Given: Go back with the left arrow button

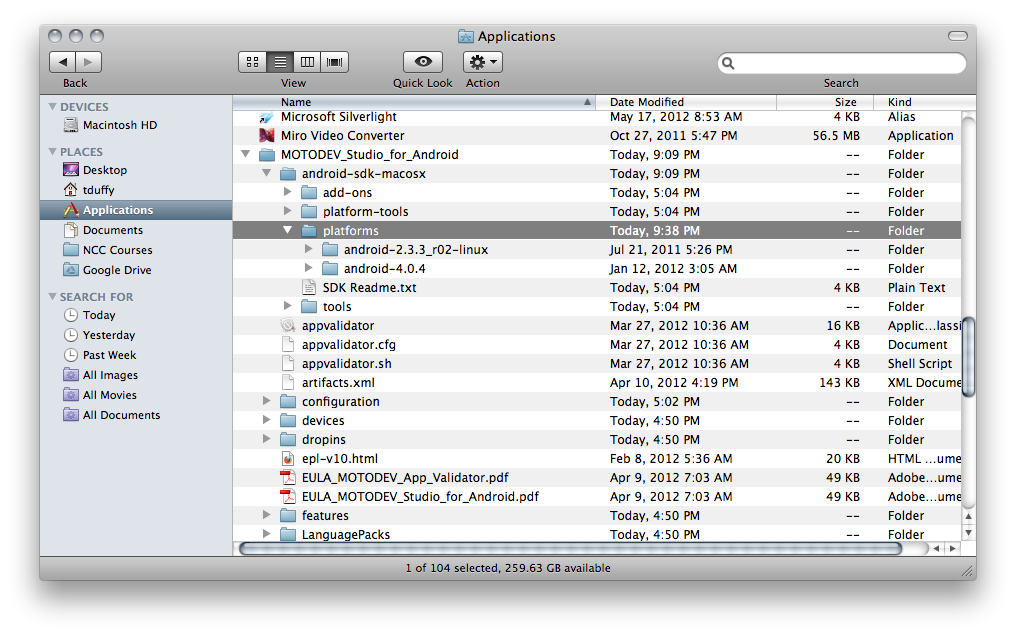Looking at the screenshot, I should [63, 62].
